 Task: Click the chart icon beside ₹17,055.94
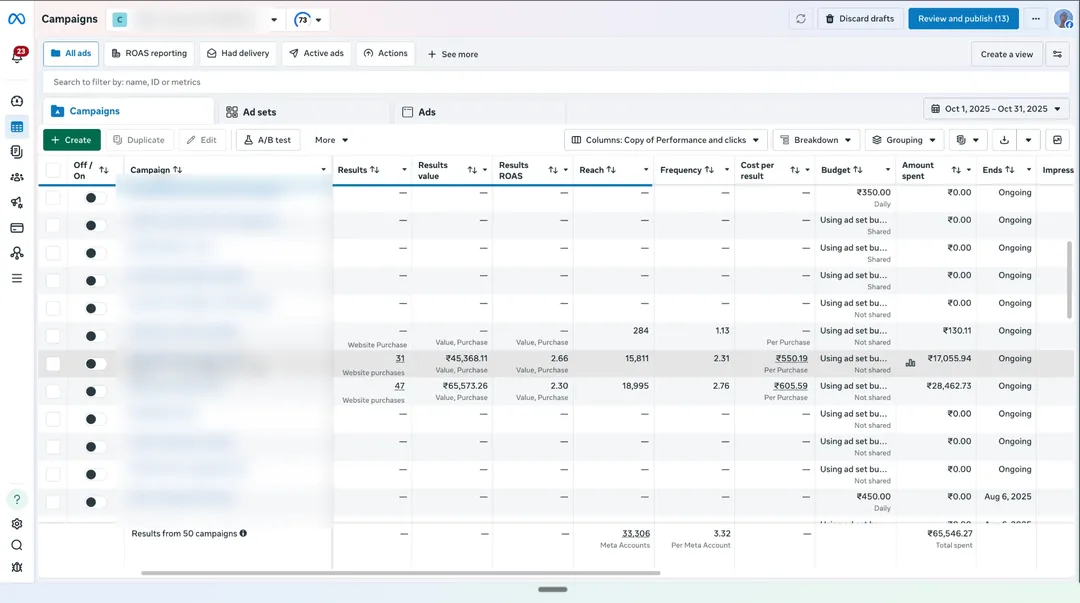pos(911,362)
